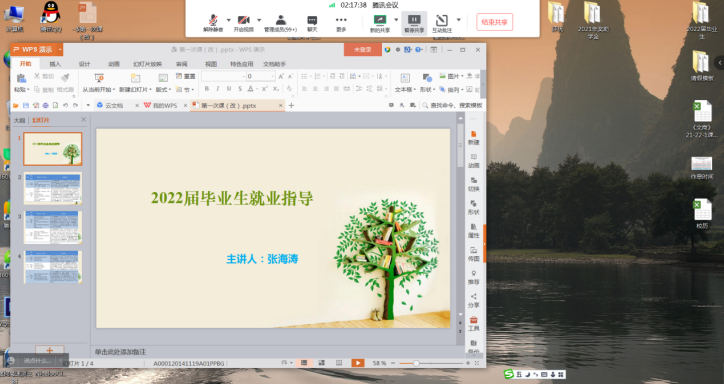Insert a text box from ribbon
Screen dimensions: 724x384
405,83
